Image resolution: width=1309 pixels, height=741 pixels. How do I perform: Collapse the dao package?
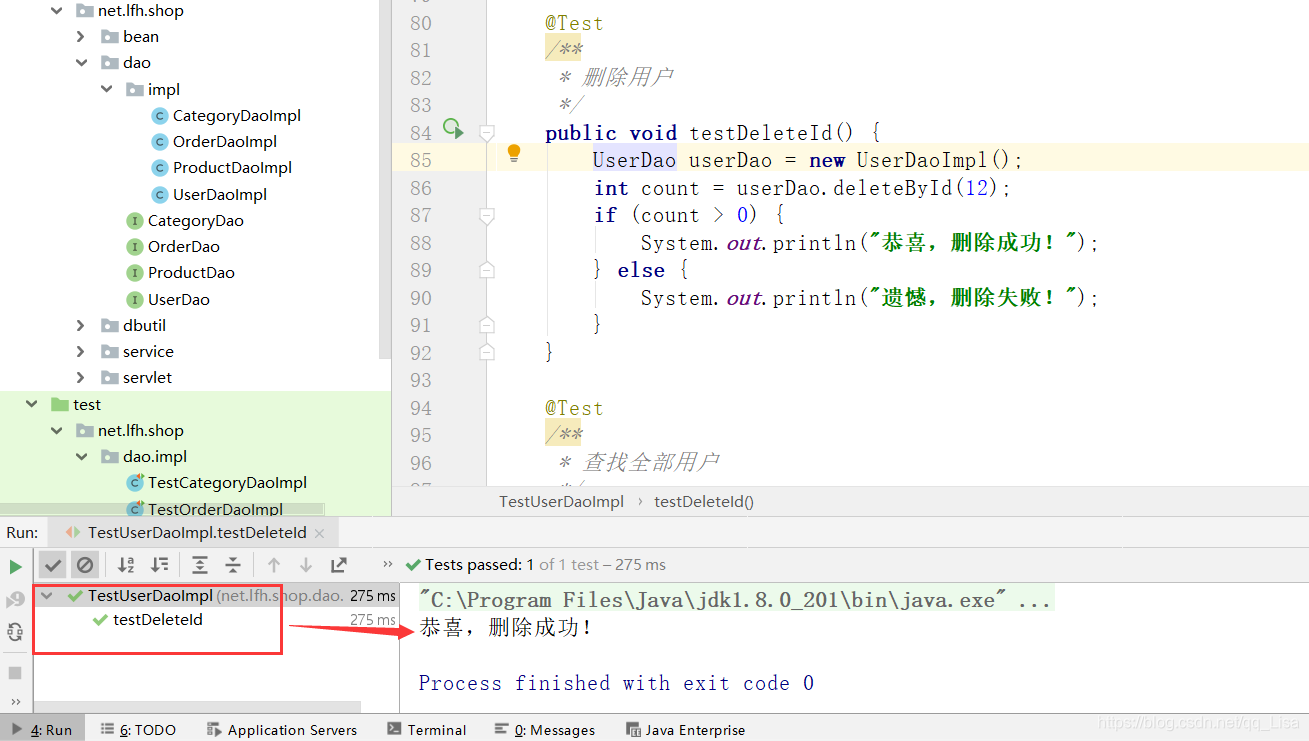pos(81,63)
